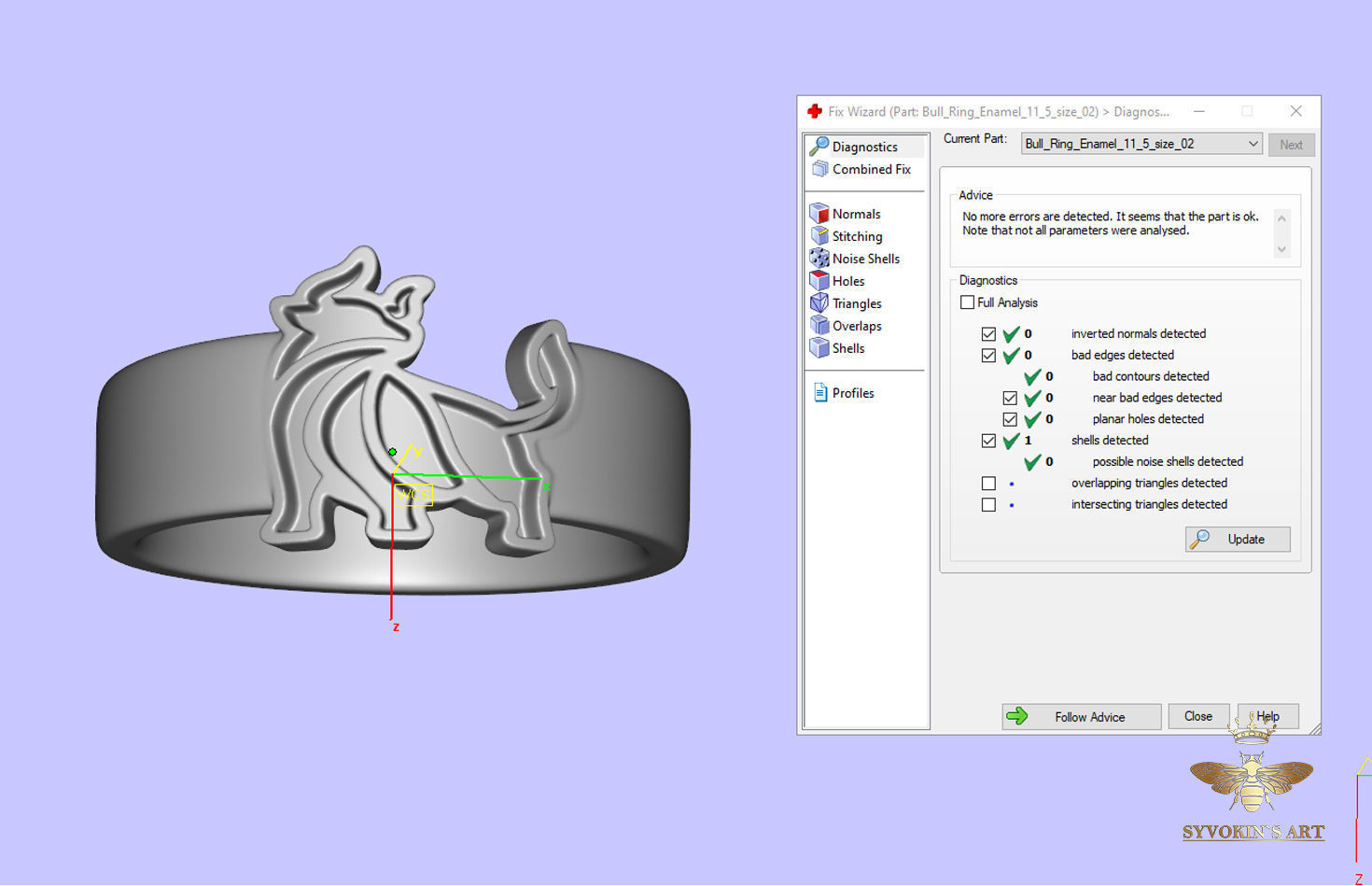Uncheck shells detected checkbox
The image size is (1372, 886).
(x=988, y=441)
